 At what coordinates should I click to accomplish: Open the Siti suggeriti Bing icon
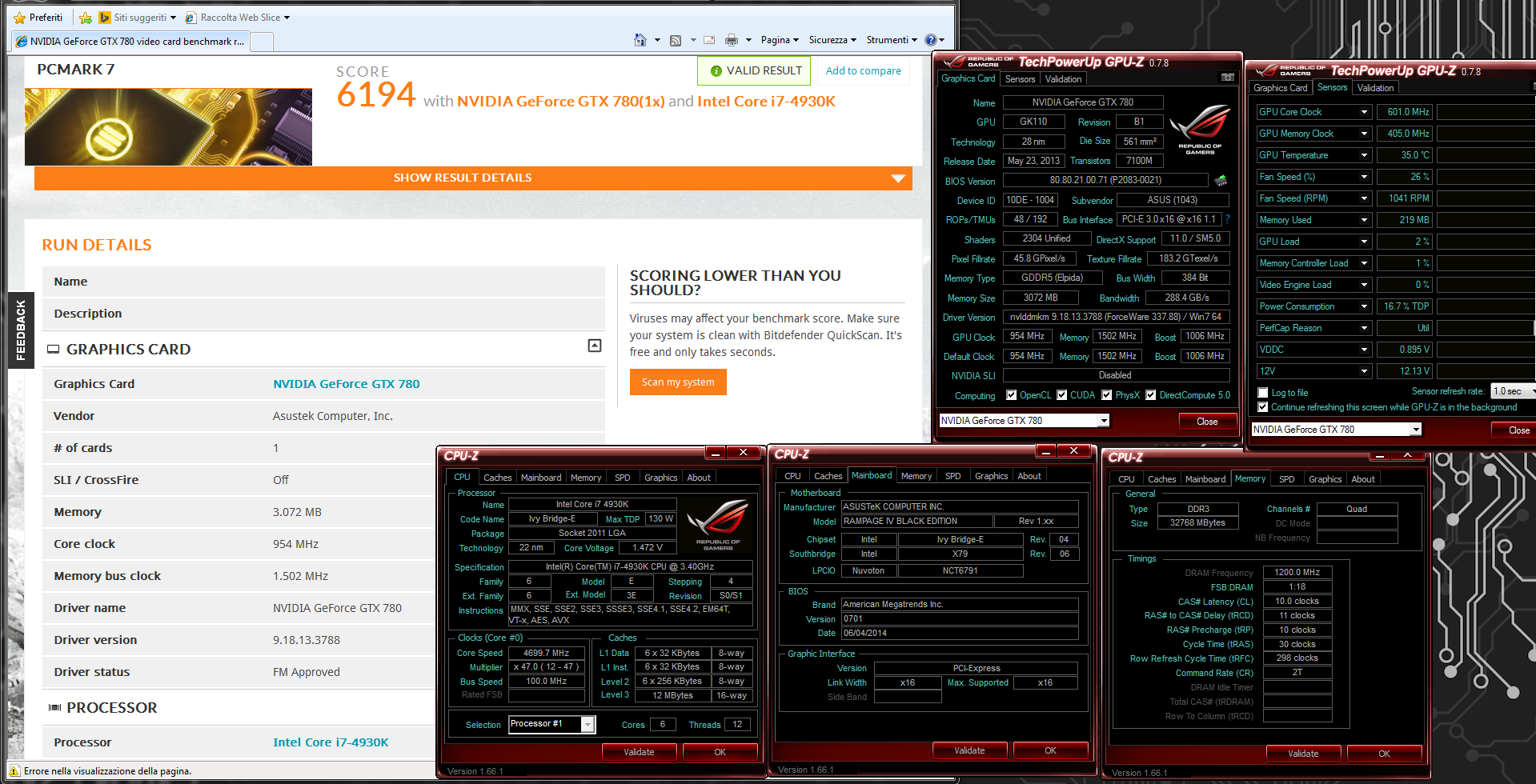pyautogui.click(x=105, y=17)
